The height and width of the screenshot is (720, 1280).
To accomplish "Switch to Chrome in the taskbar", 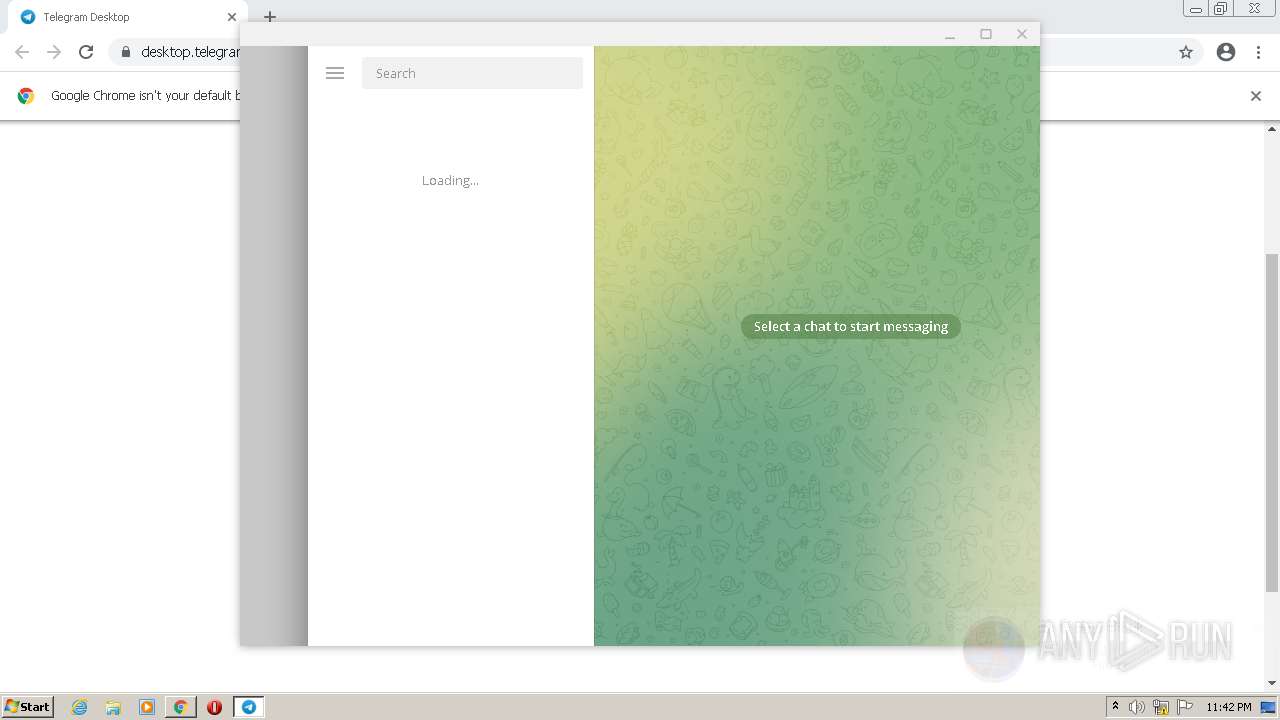I will pyautogui.click(x=181, y=707).
